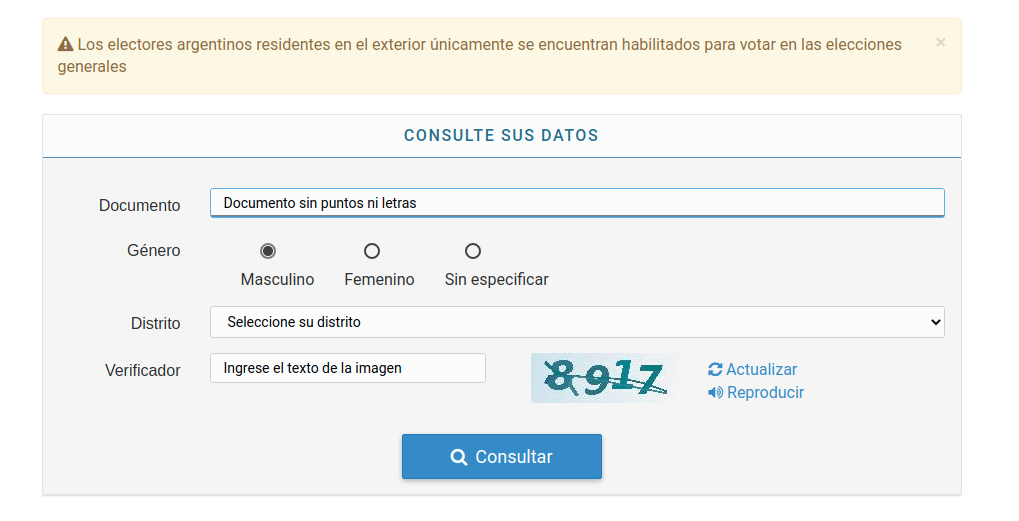The width and height of the screenshot is (1019, 521).
Task: Click the Sin especificar text label
Action: coord(496,280)
